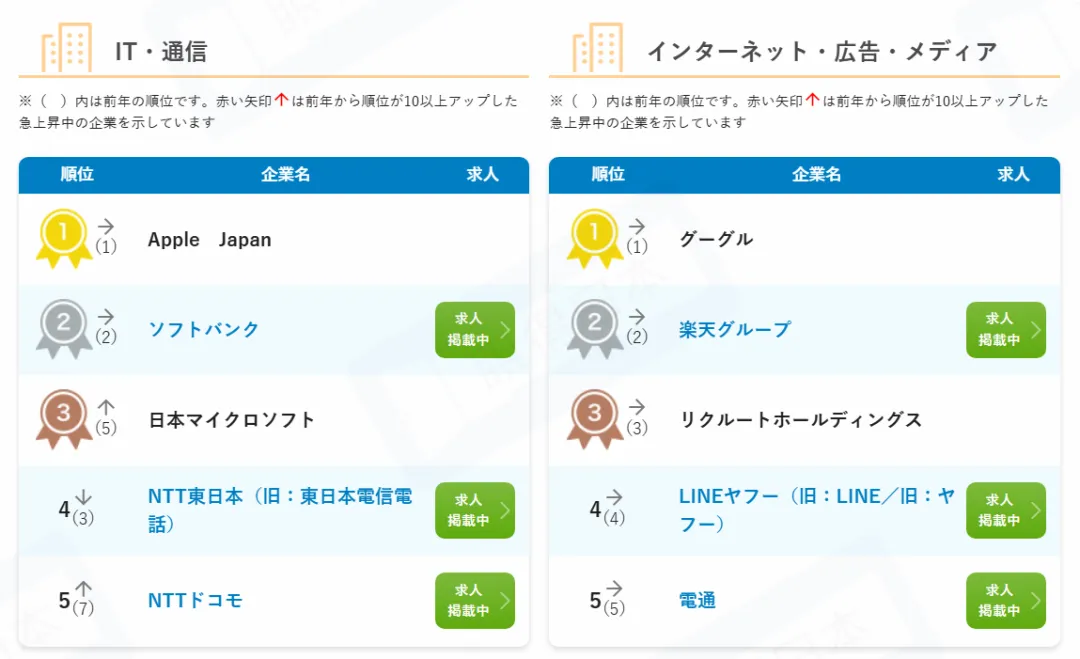The height and width of the screenshot is (659, 1080).
Task: Click the down arrow beside NTT東日本 rank
Action: pos(83,497)
